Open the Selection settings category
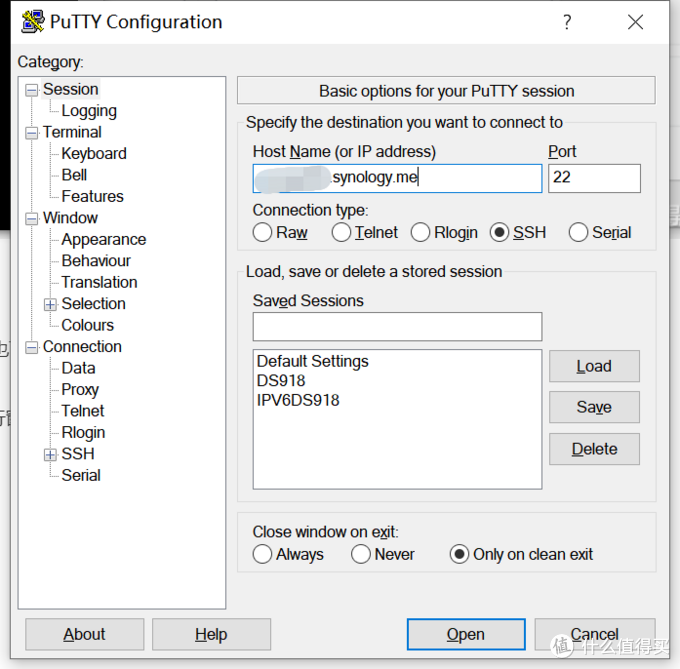The height and width of the screenshot is (669, 680). coord(93,304)
